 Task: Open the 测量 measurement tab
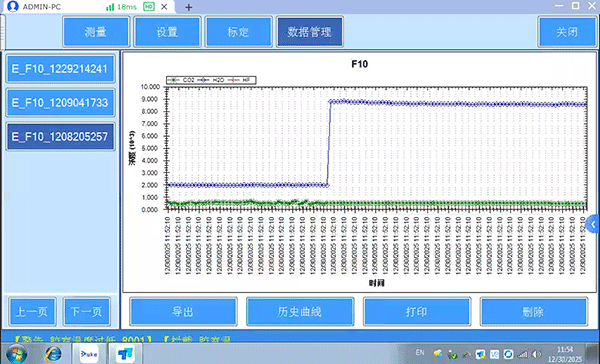coord(96,32)
